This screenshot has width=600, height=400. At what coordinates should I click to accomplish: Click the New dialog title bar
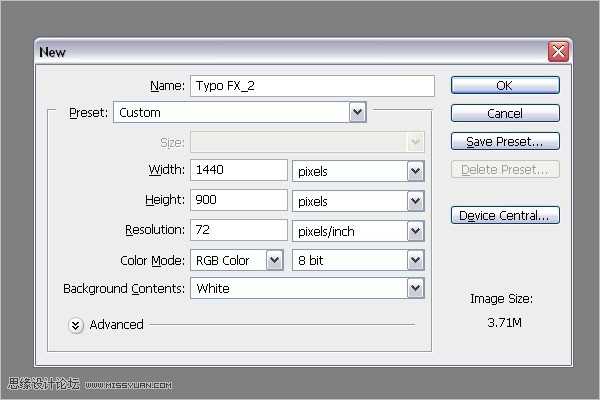280,51
